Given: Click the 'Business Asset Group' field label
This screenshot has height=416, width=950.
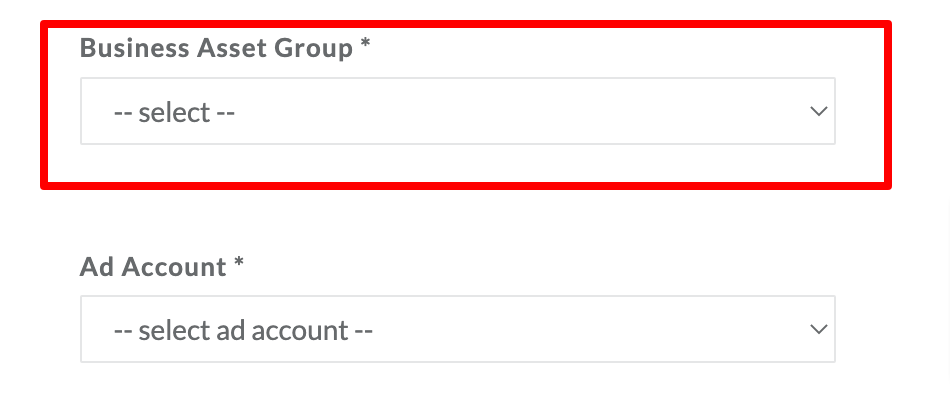Looking at the screenshot, I should (216, 48).
